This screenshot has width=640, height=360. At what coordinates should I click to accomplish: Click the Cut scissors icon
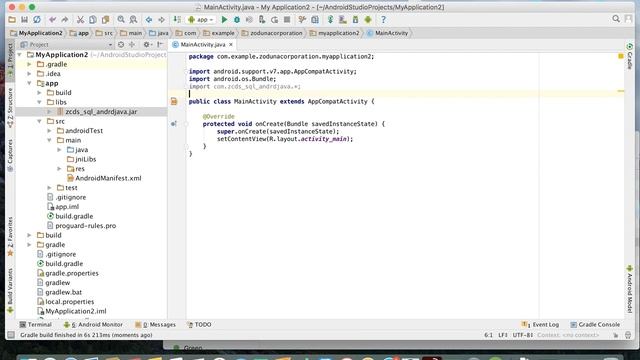pos(80,20)
